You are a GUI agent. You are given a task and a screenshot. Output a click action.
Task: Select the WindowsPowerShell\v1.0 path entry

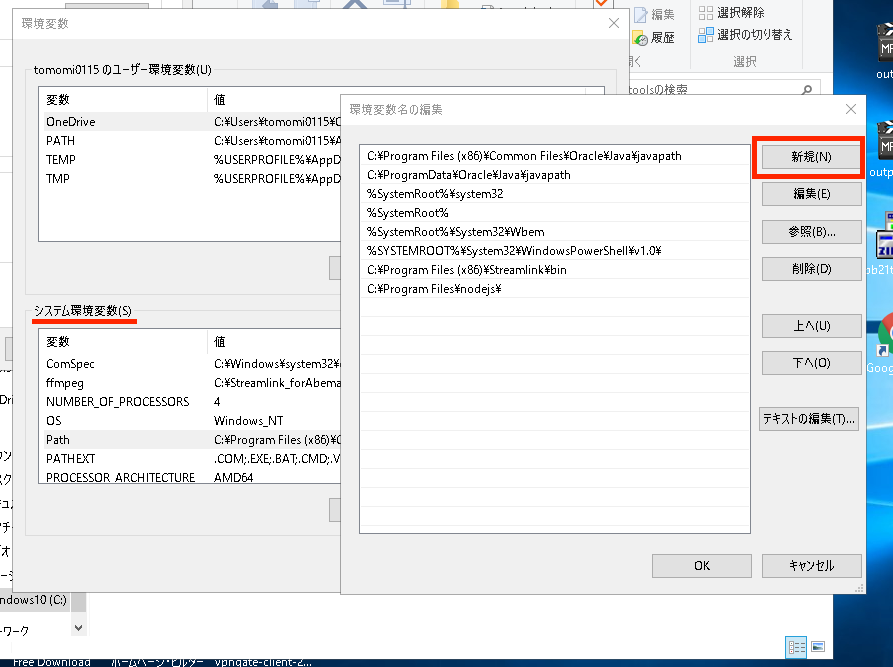tap(555, 251)
